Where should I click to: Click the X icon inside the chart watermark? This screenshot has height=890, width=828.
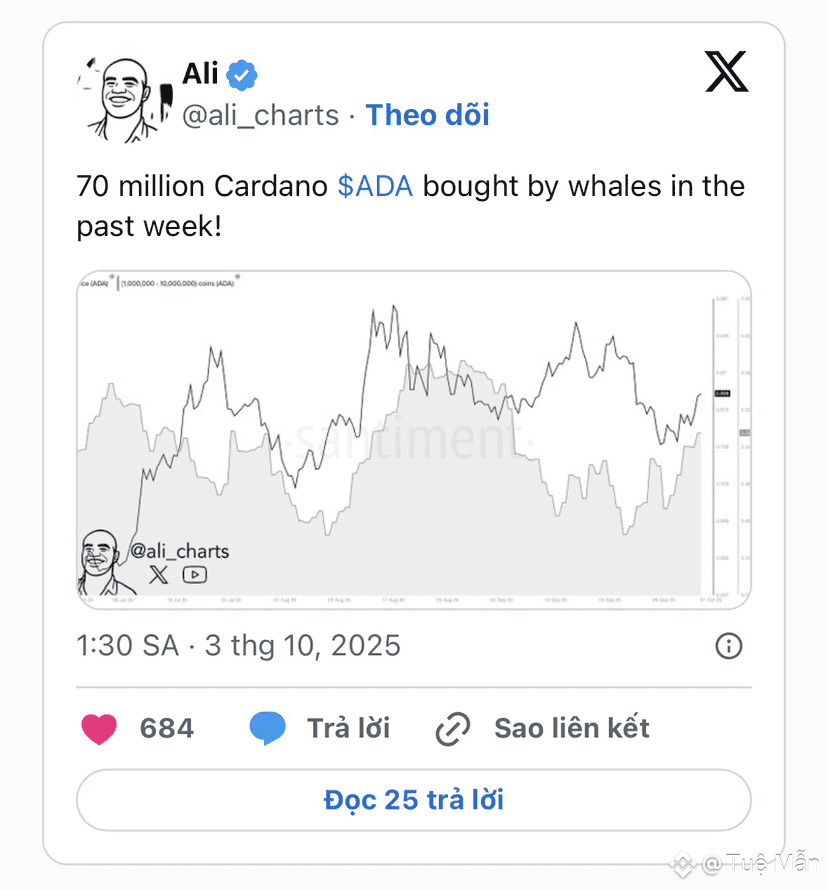(159, 574)
